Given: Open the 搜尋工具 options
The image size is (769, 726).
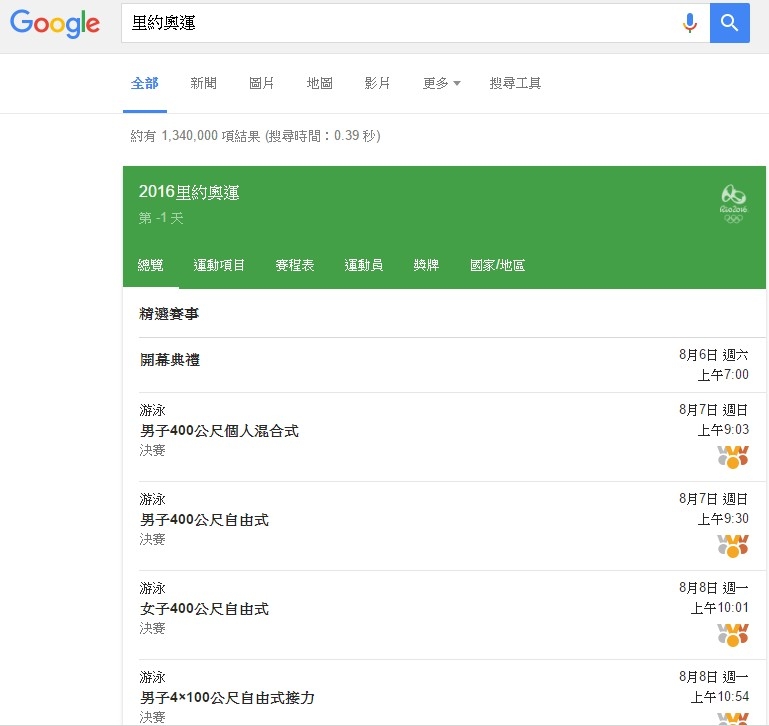Looking at the screenshot, I should coord(515,83).
